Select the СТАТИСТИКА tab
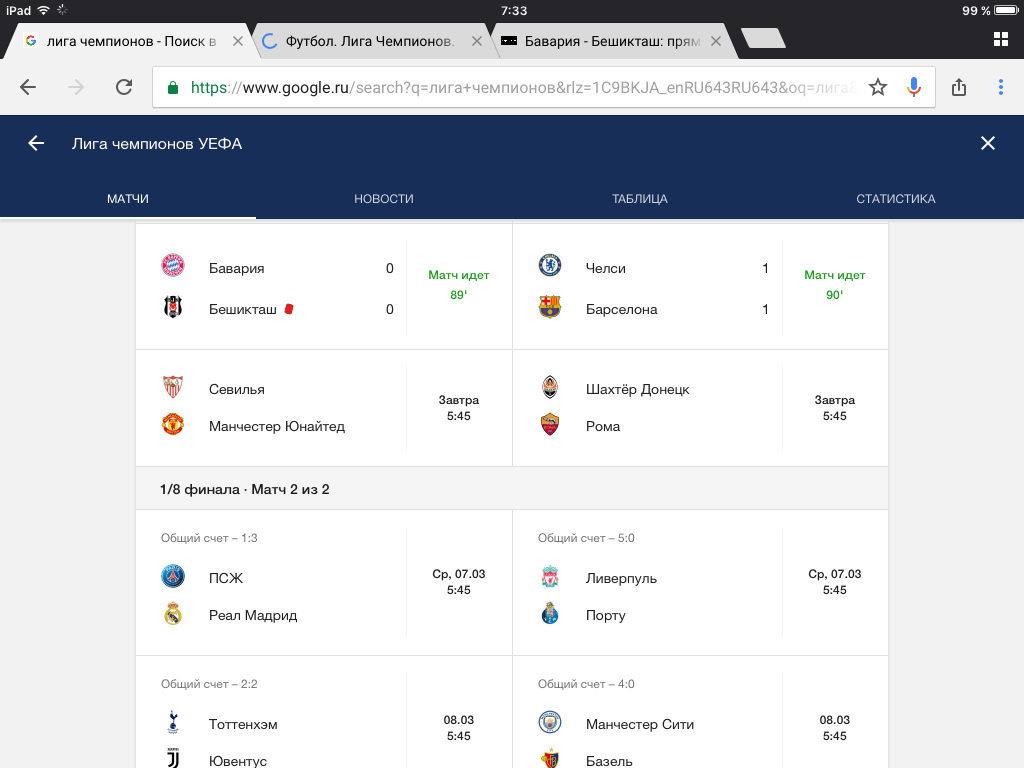This screenshot has height=768, width=1024. (x=895, y=199)
